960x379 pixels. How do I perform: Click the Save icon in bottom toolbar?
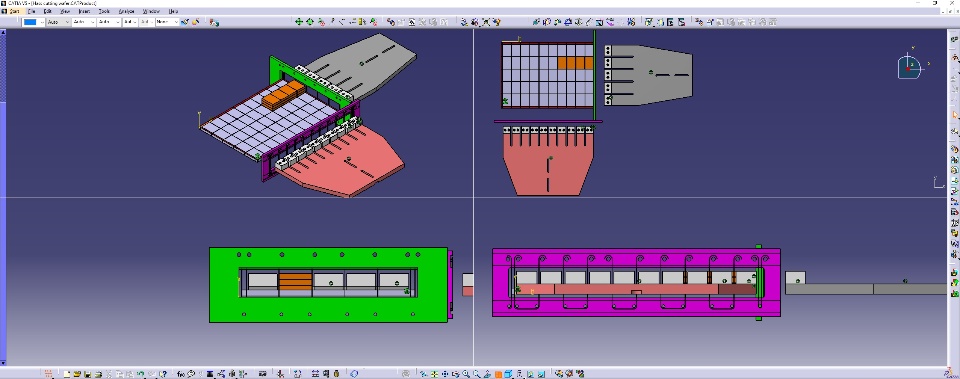(x=88, y=373)
